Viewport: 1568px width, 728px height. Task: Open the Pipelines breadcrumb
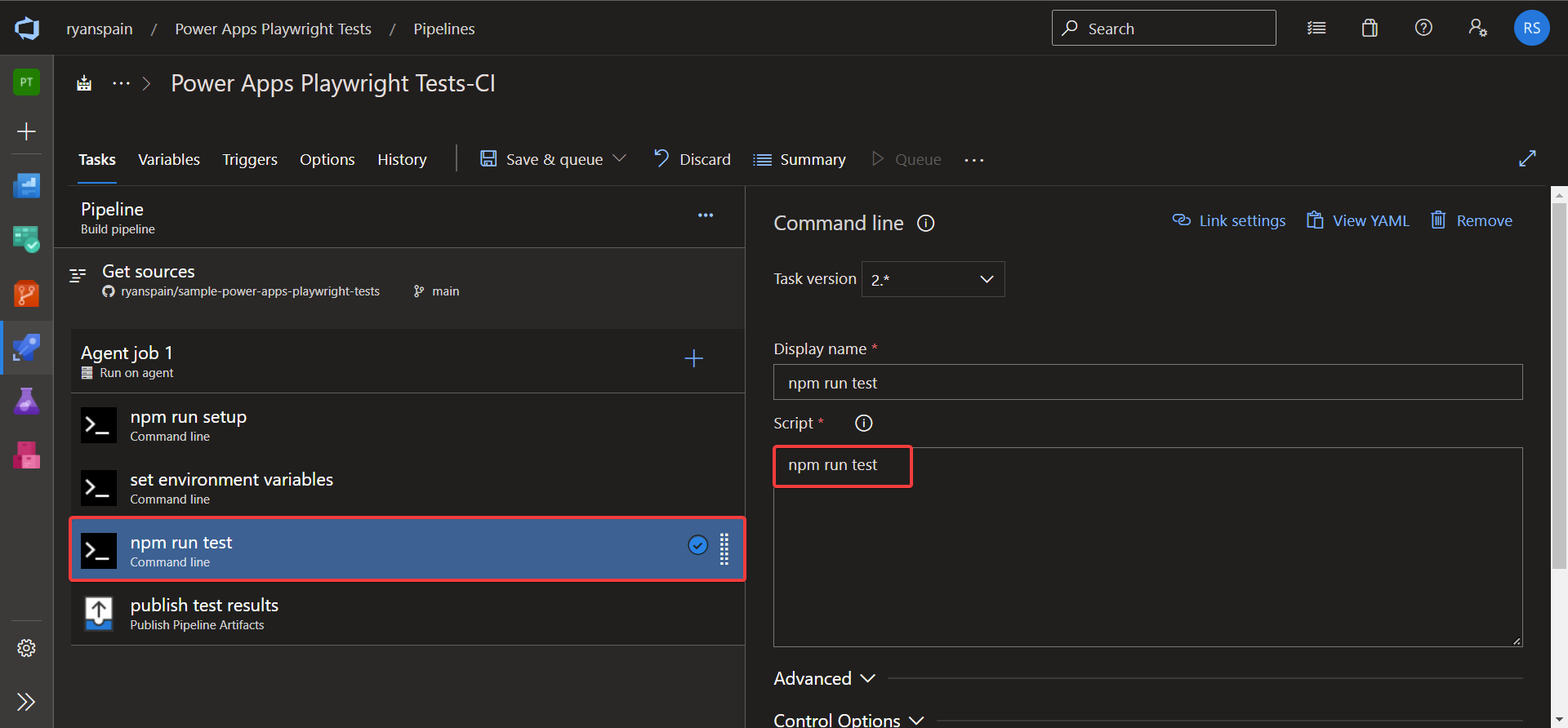point(444,29)
